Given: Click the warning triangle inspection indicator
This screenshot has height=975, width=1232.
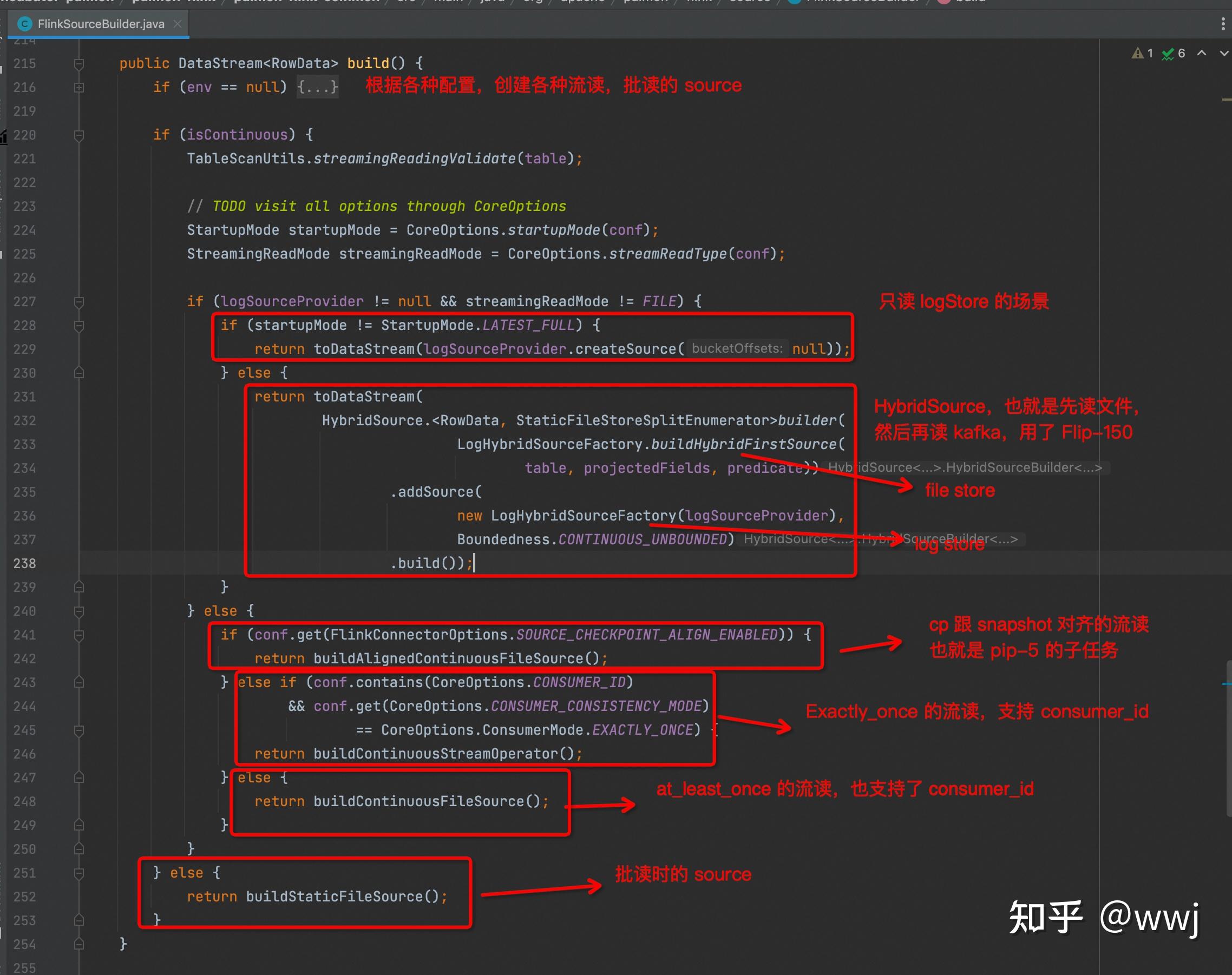Looking at the screenshot, I should pyautogui.click(x=1137, y=53).
